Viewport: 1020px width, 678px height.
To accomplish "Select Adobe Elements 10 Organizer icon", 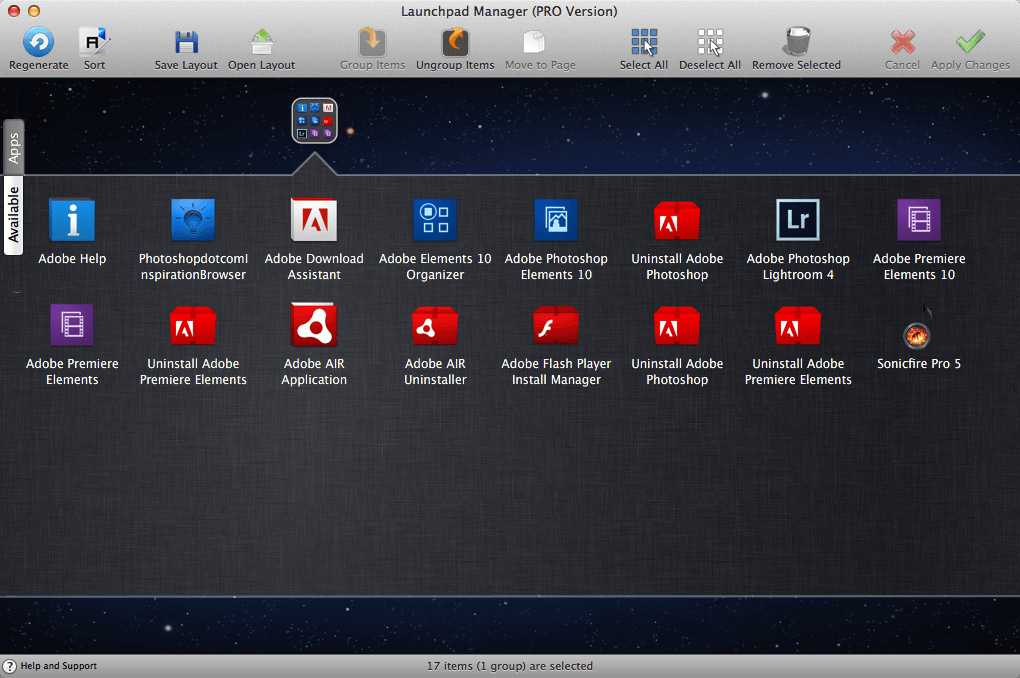I will (435, 221).
